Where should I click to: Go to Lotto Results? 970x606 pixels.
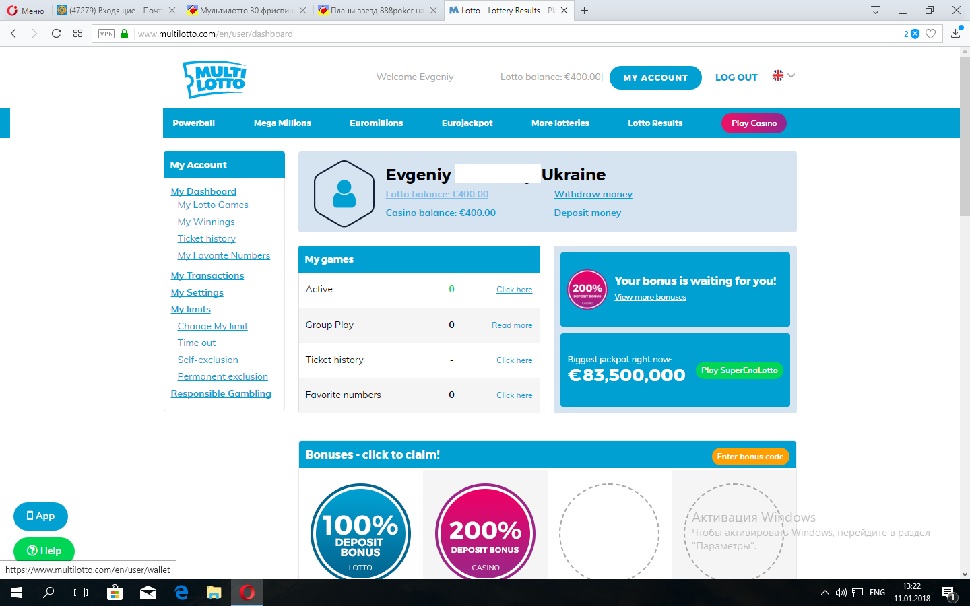click(655, 123)
